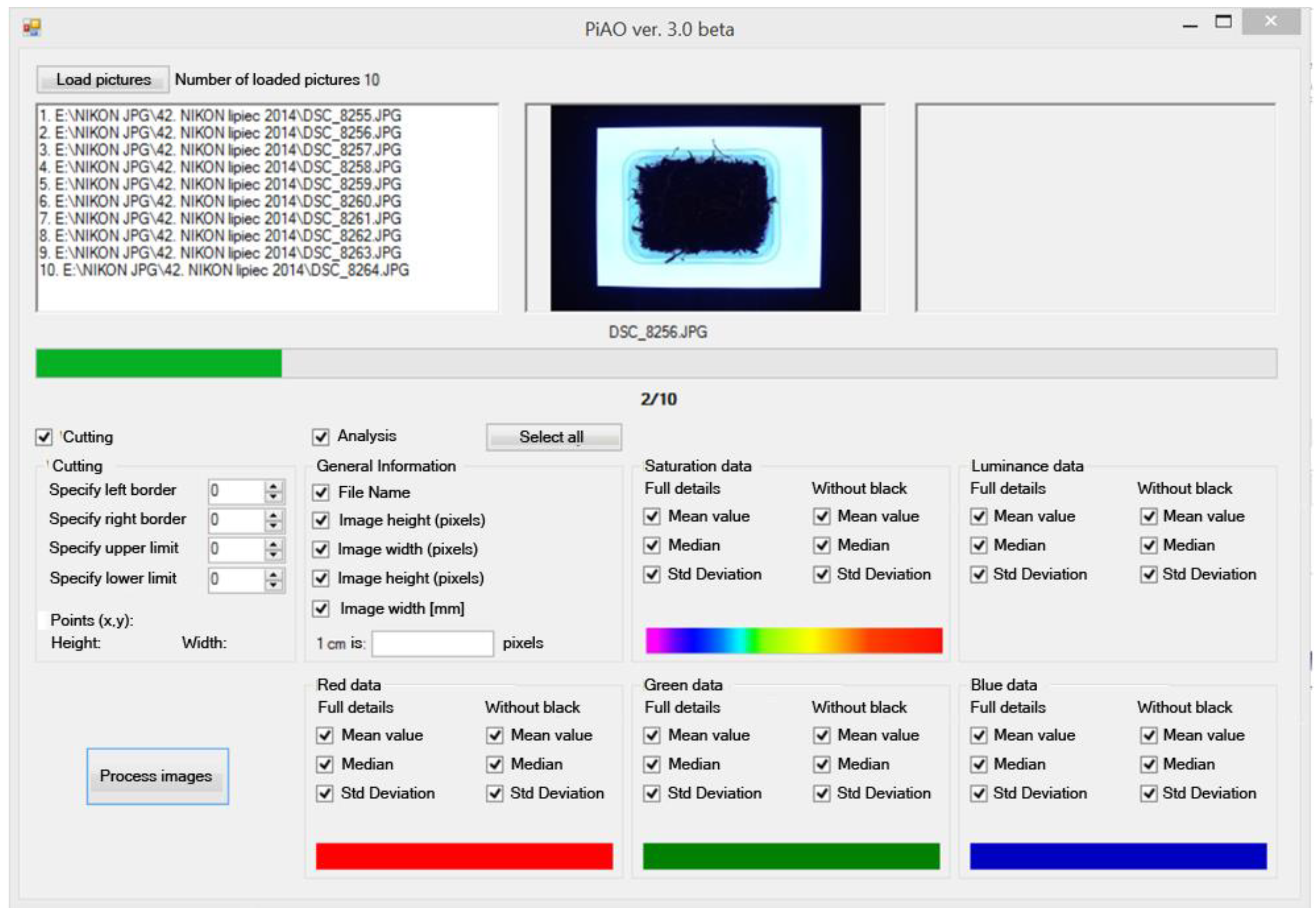Click the '1 cm is' pixels input field
1316x917 pixels.
[x=433, y=644]
